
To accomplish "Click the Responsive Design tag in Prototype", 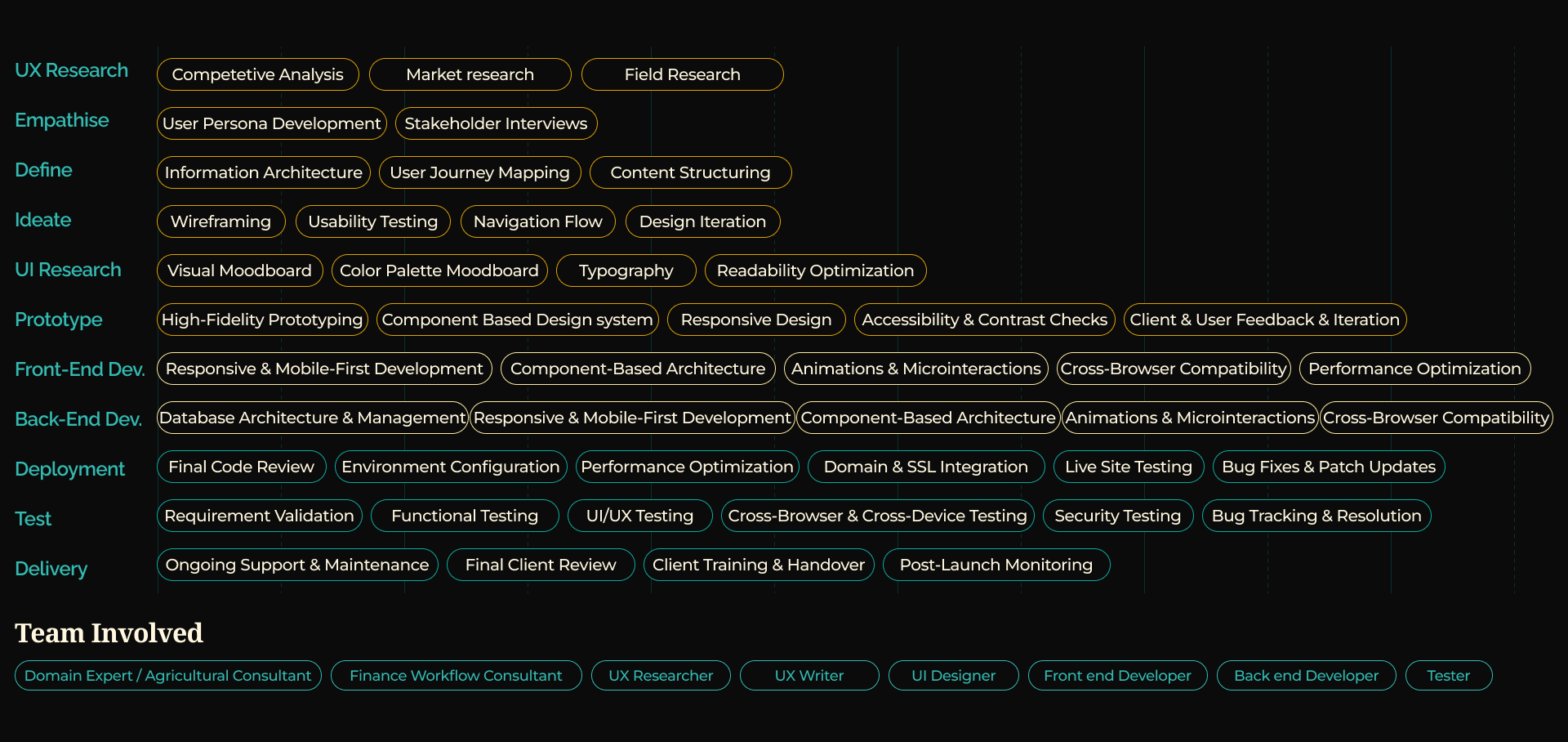I will tap(755, 320).
